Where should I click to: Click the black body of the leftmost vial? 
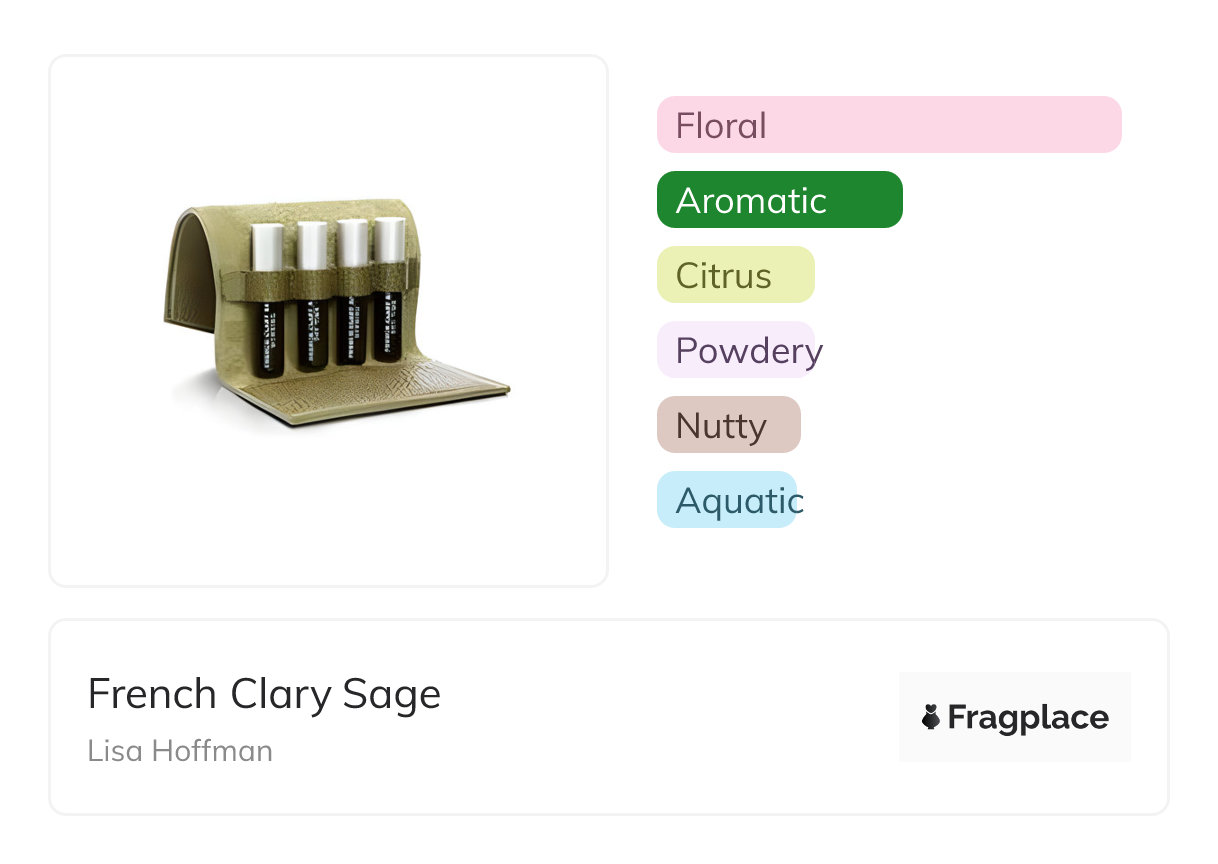pos(267,335)
